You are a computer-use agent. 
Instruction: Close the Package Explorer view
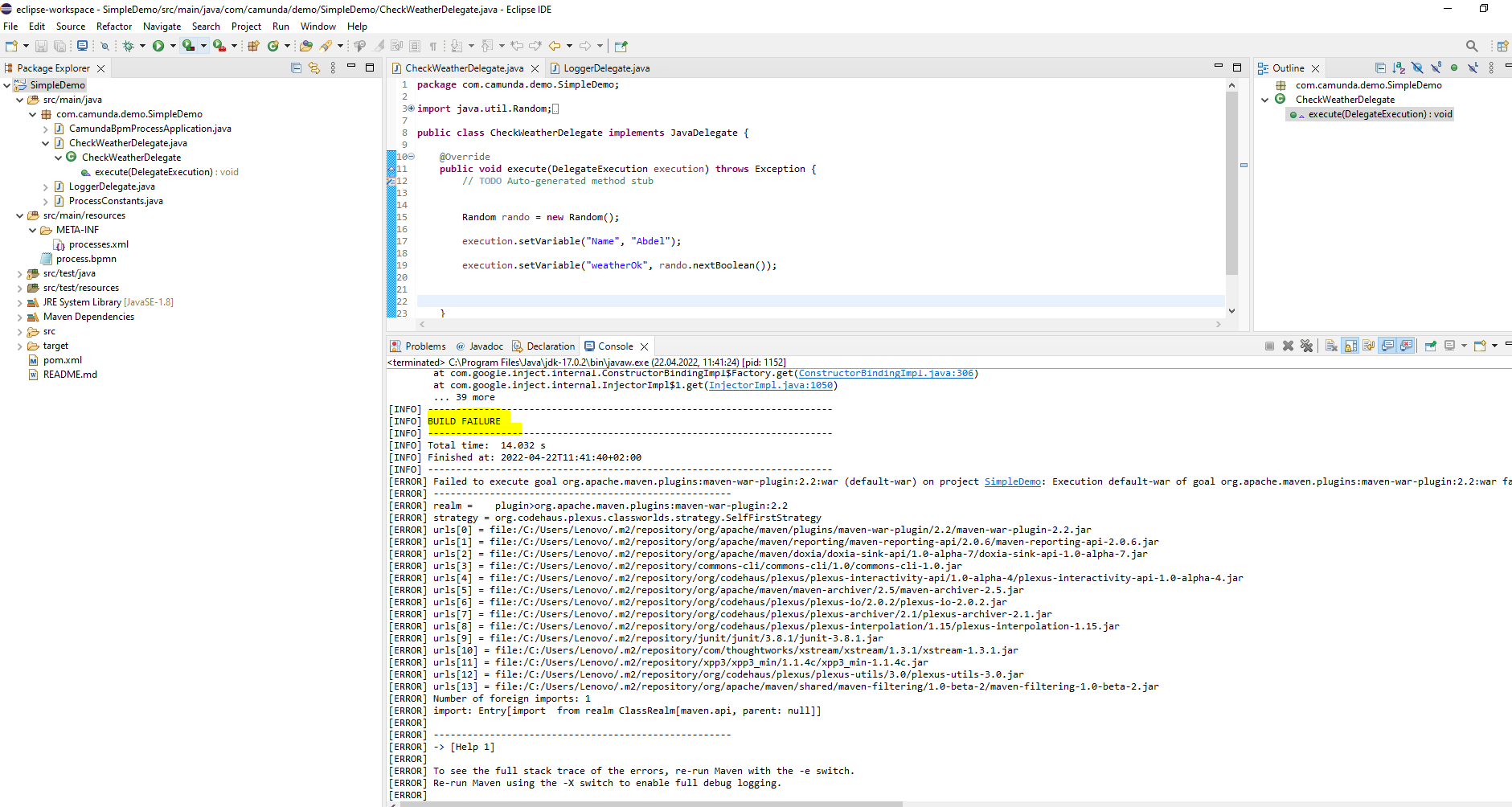click(x=100, y=68)
